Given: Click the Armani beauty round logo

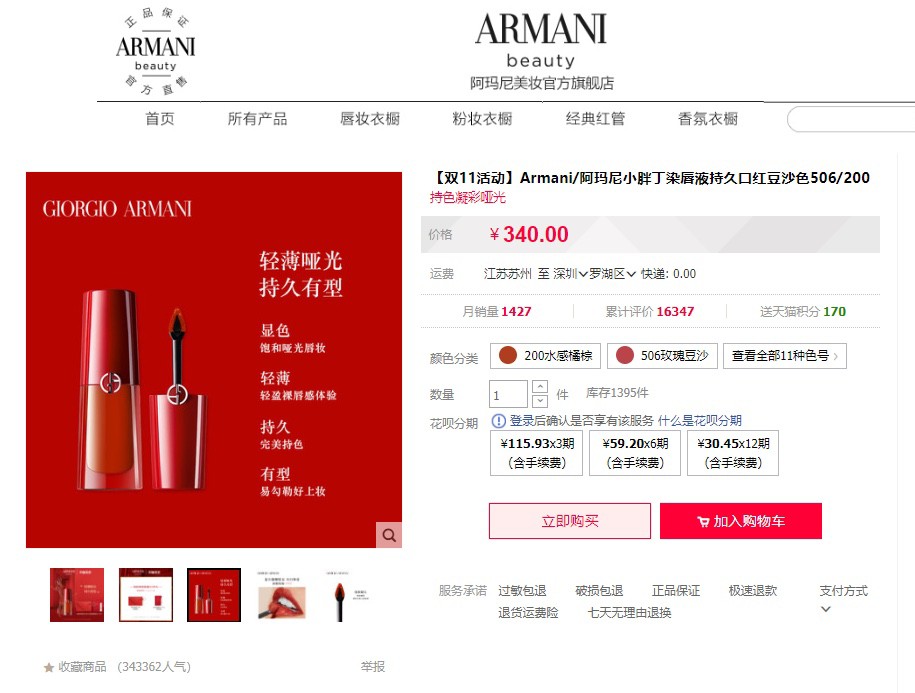Looking at the screenshot, I should [155, 52].
